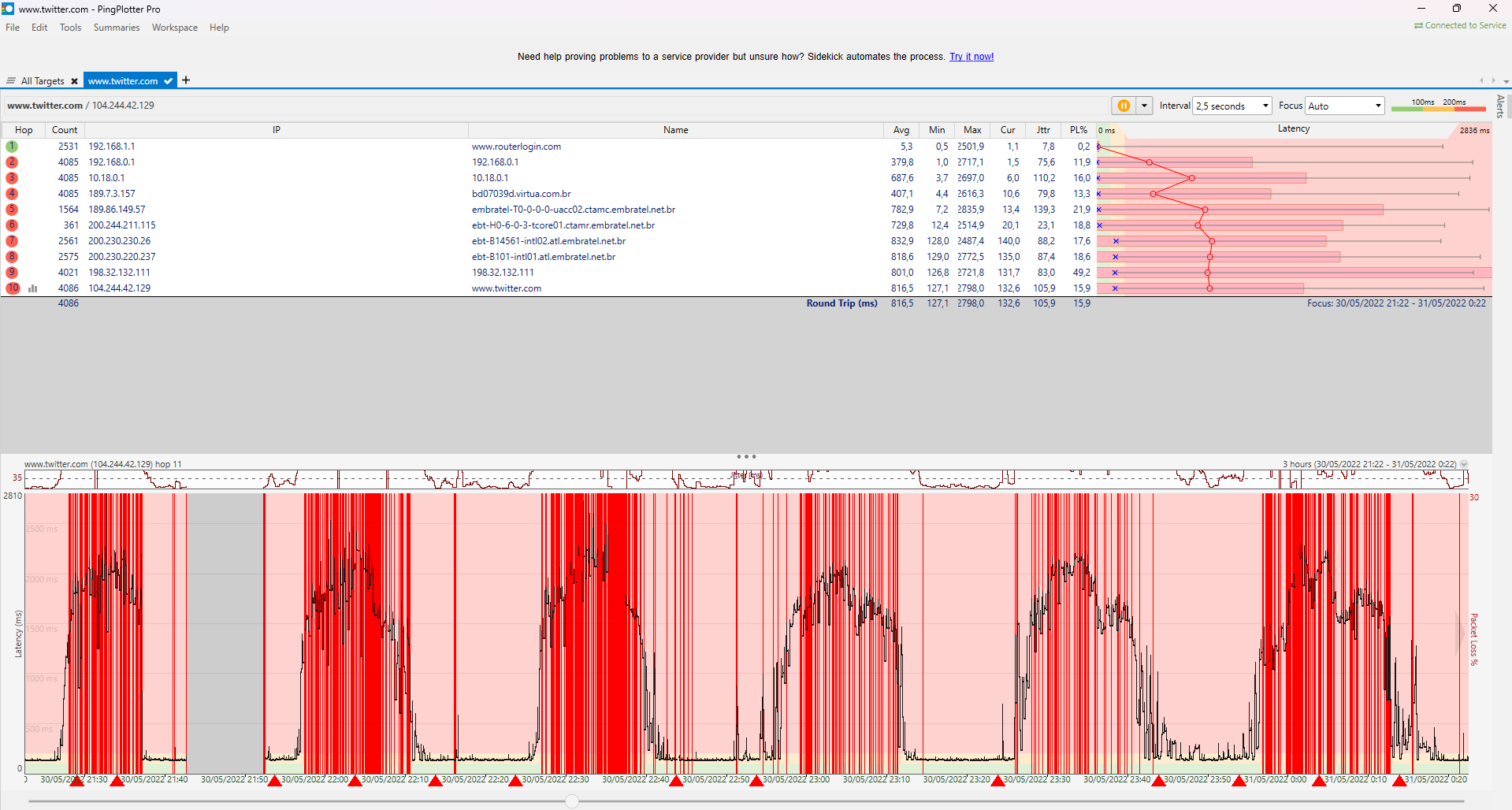Toggle the hop 10 timeline graph icon
The image size is (1512, 810).
click(33, 288)
